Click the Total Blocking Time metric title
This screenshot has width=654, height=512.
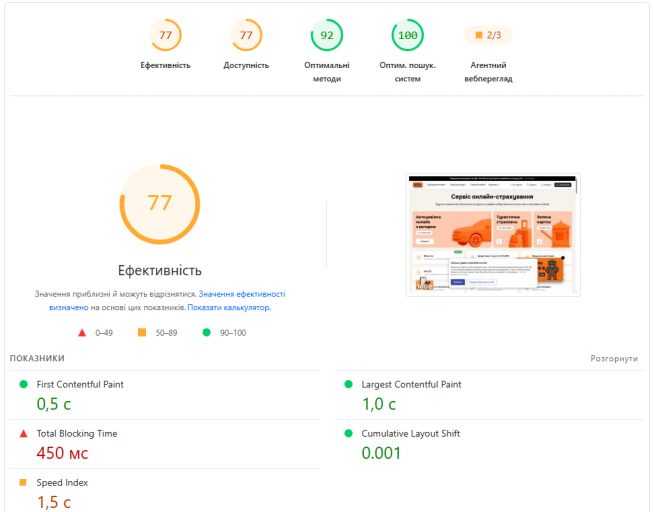(x=77, y=433)
